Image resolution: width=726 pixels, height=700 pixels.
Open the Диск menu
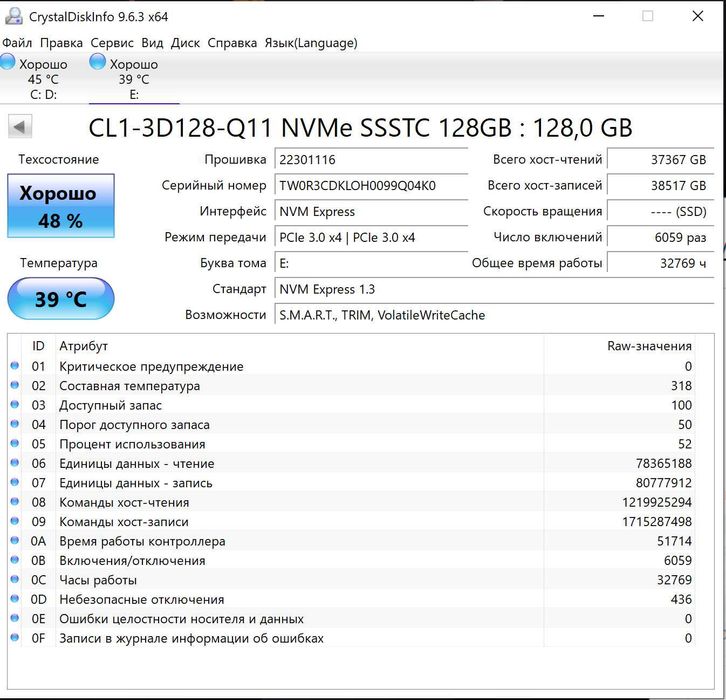coord(185,43)
